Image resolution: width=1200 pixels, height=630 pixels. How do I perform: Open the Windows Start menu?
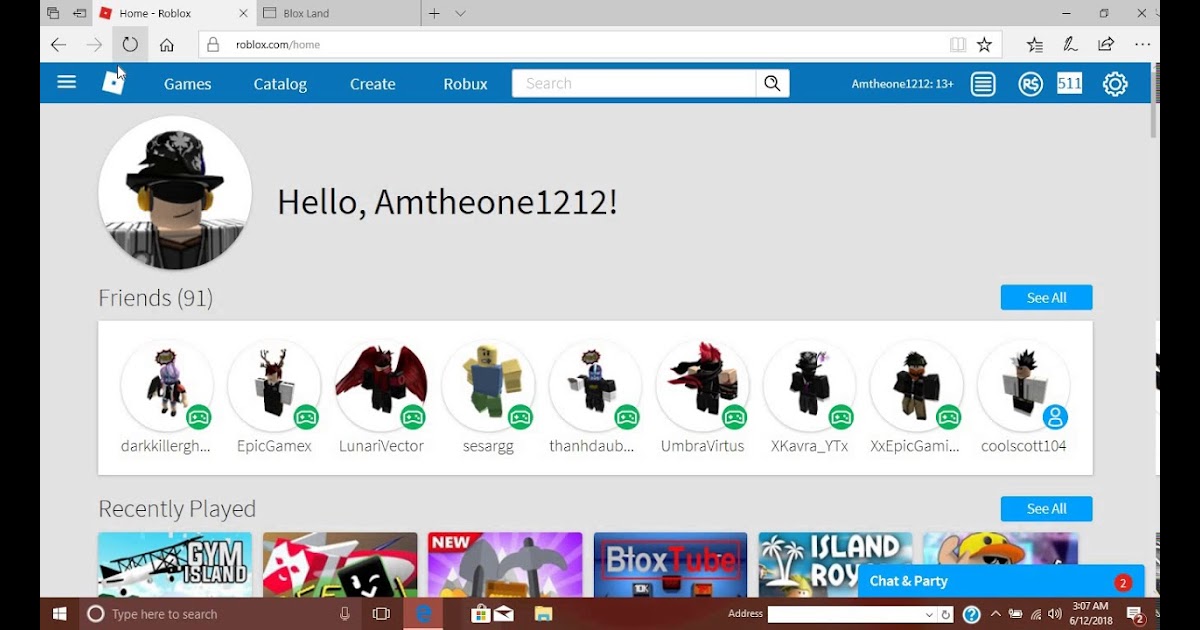(60, 614)
